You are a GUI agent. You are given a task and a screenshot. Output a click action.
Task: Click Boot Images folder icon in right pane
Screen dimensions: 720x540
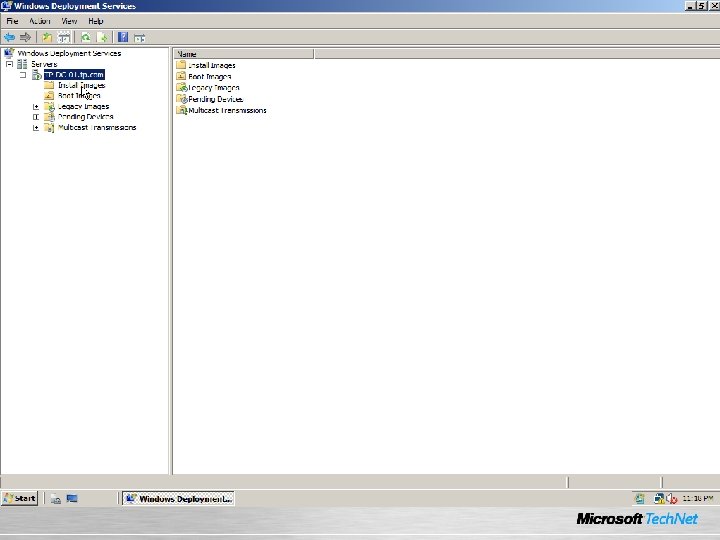181,76
